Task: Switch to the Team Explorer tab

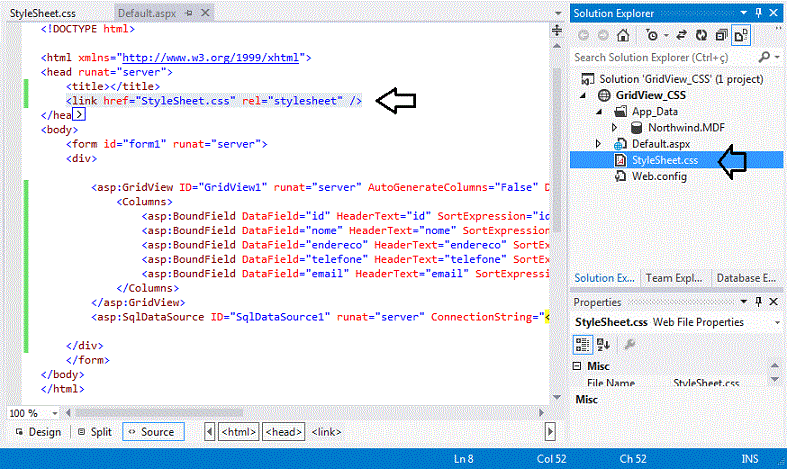Action: (674, 278)
